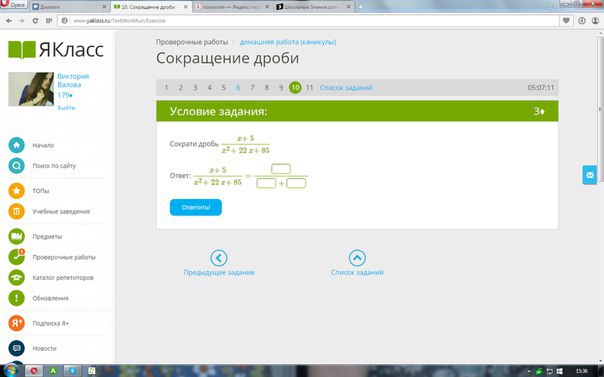Screen dimensions: 604x377
Task: Go to the previous task arrow
Action: pos(219,258)
